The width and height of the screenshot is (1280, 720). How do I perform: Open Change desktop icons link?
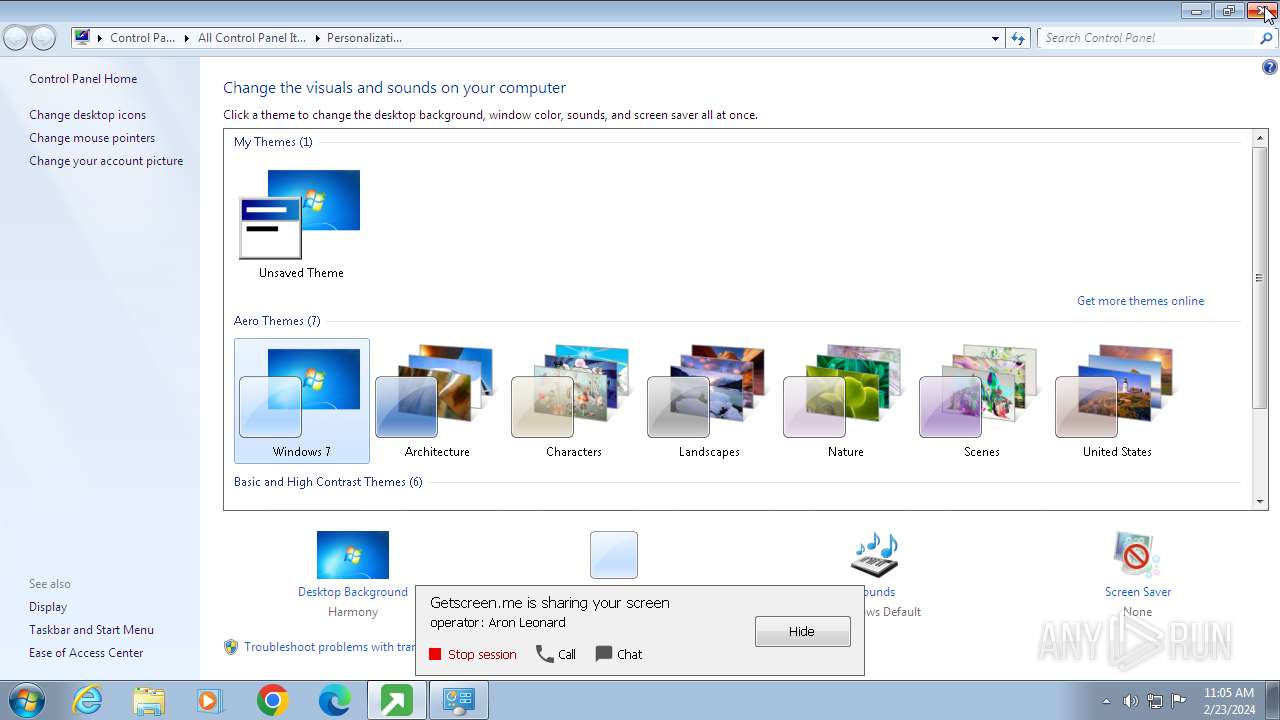87,115
